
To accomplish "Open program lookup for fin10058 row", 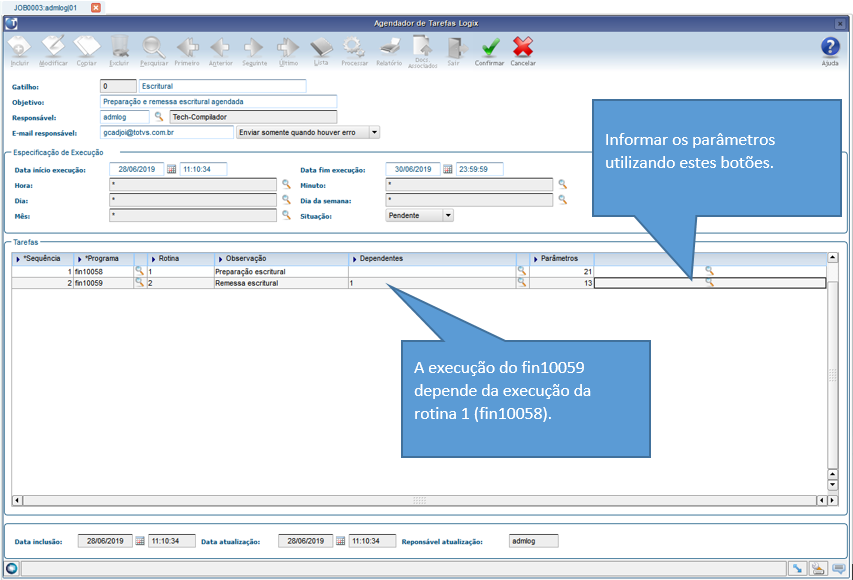I will [140, 270].
